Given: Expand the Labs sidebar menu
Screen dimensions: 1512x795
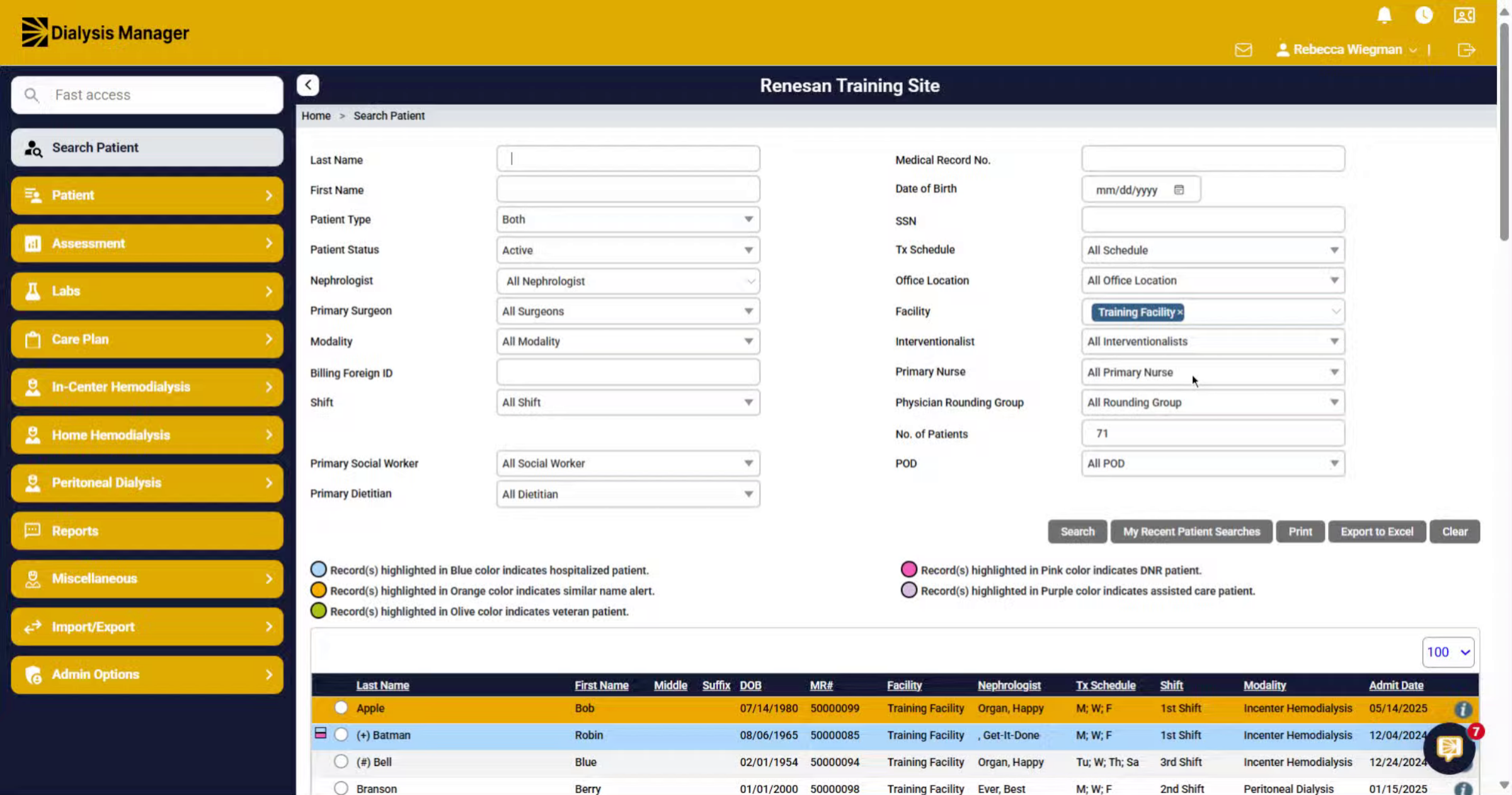Looking at the screenshot, I should coord(147,291).
